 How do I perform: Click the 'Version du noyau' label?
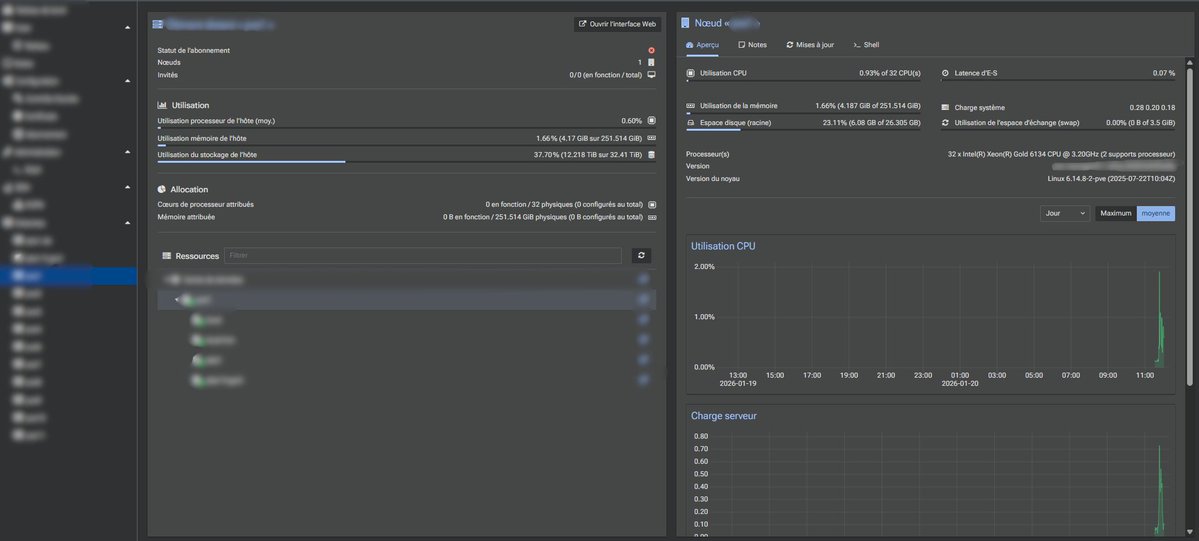tap(713, 178)
